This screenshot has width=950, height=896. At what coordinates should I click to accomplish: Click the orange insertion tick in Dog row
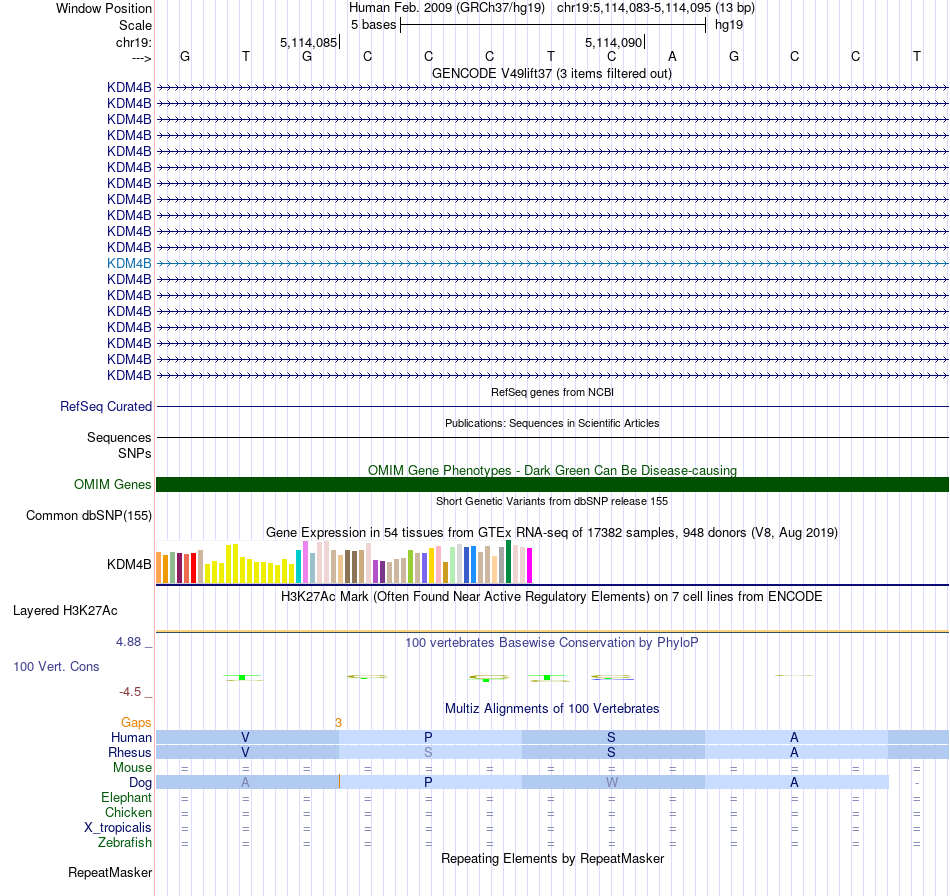[339, 782]
